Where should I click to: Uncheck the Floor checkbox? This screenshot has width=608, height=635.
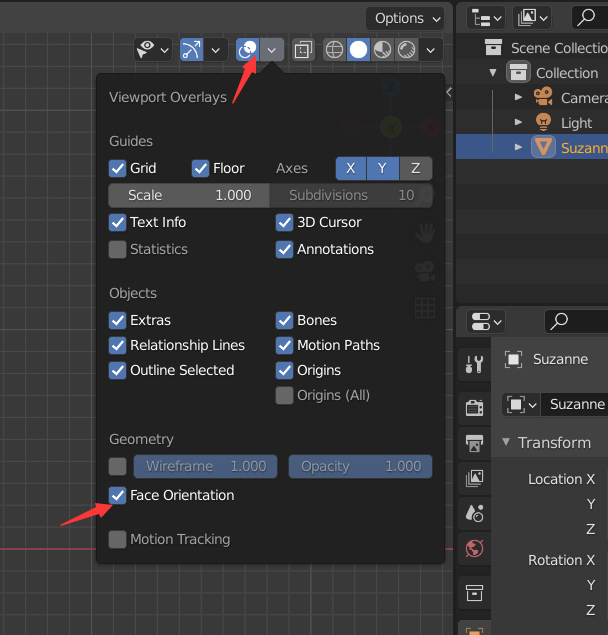point(201,168)
